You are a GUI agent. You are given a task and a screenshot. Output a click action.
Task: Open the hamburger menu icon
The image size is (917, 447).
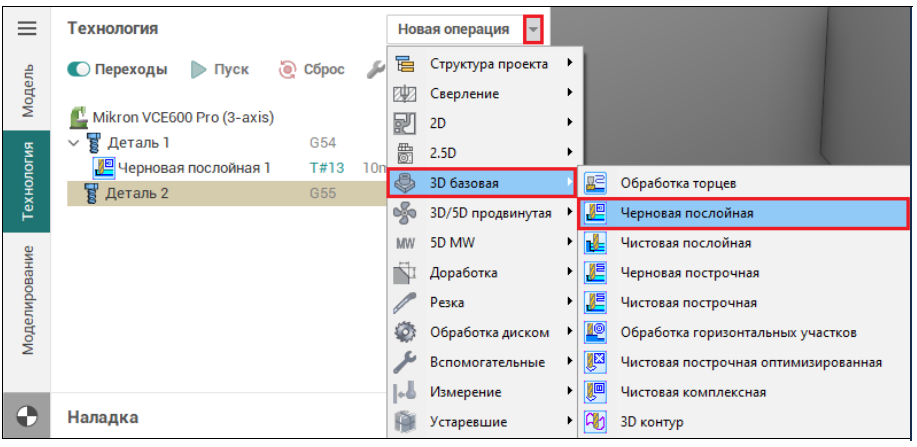point(27,29)
